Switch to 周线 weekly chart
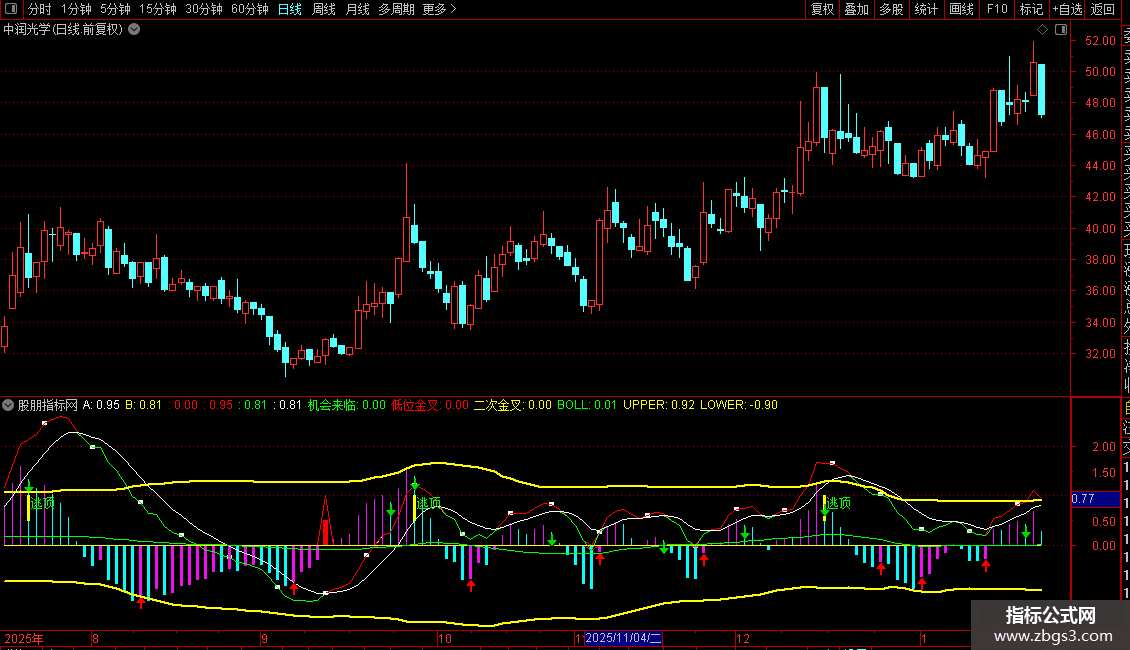The height and width of the screenshot is (650, 1130). click(324, 9)
